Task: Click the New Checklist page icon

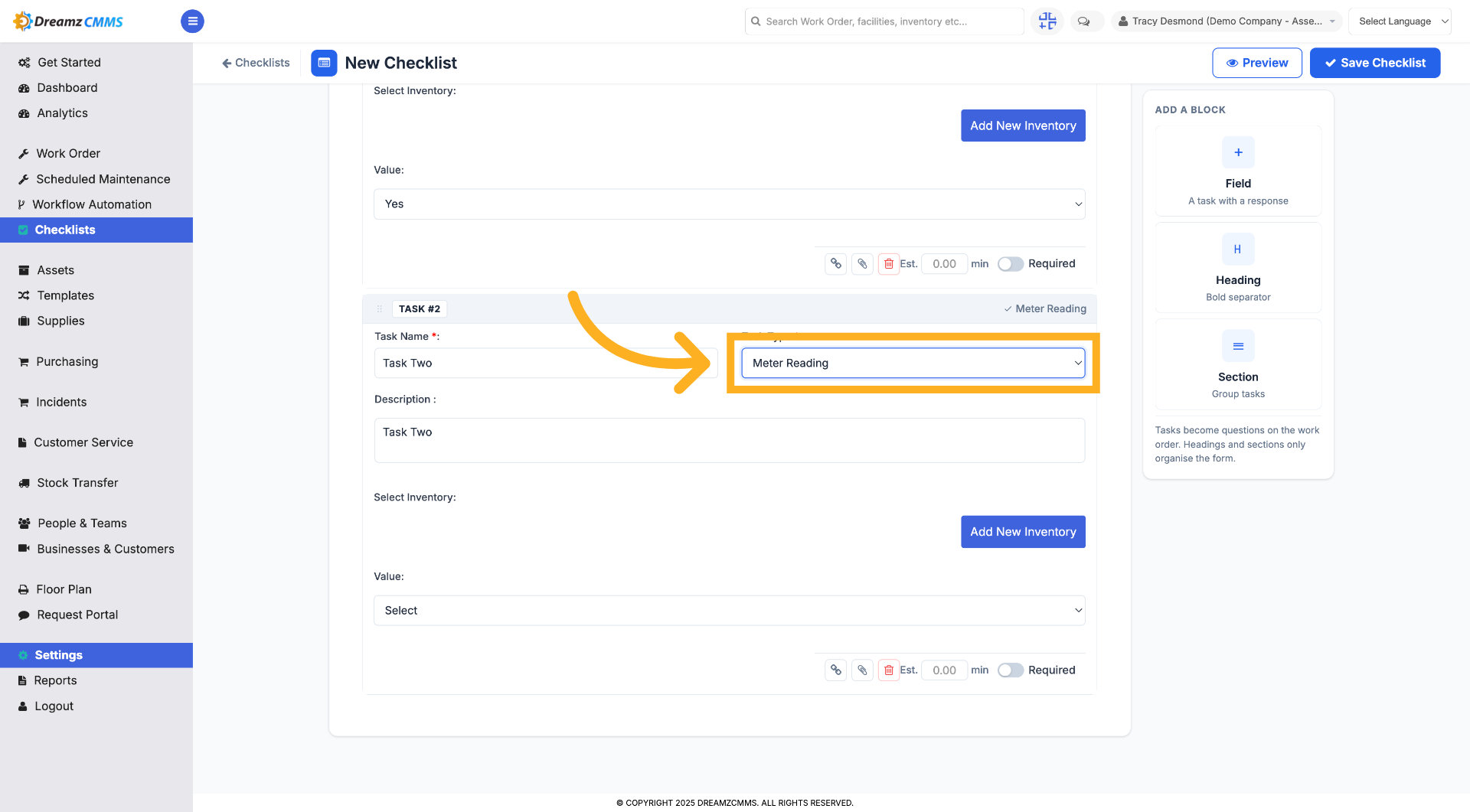Action: (324, 63)
